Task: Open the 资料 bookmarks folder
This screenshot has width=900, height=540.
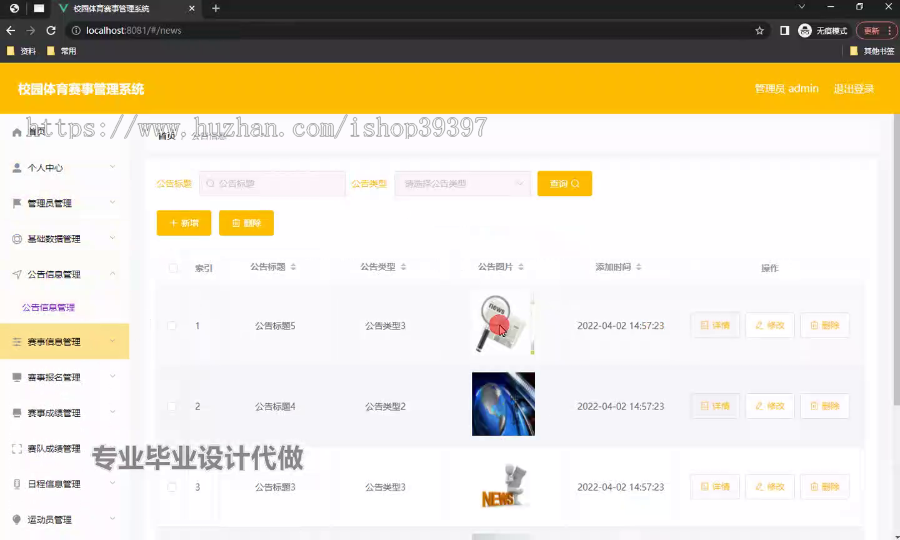Action: click(x=21, y=51)
